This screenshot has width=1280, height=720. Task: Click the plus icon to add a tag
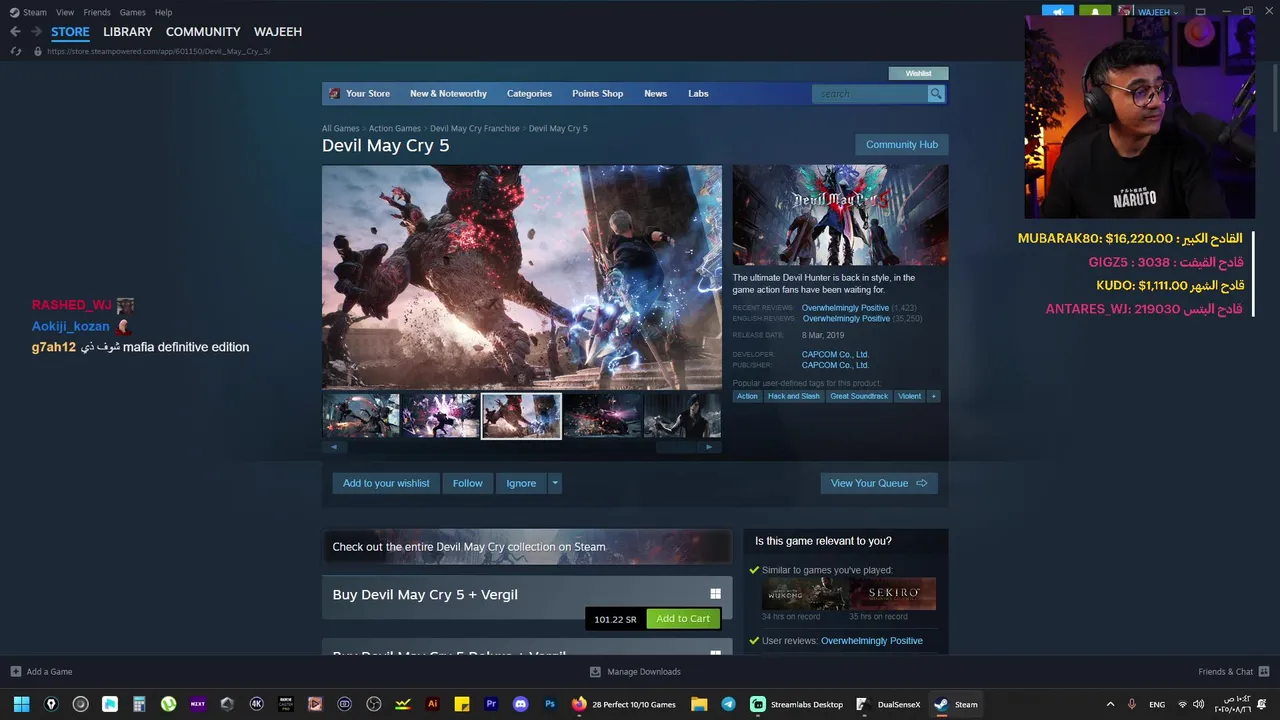[x=934, y=396]
